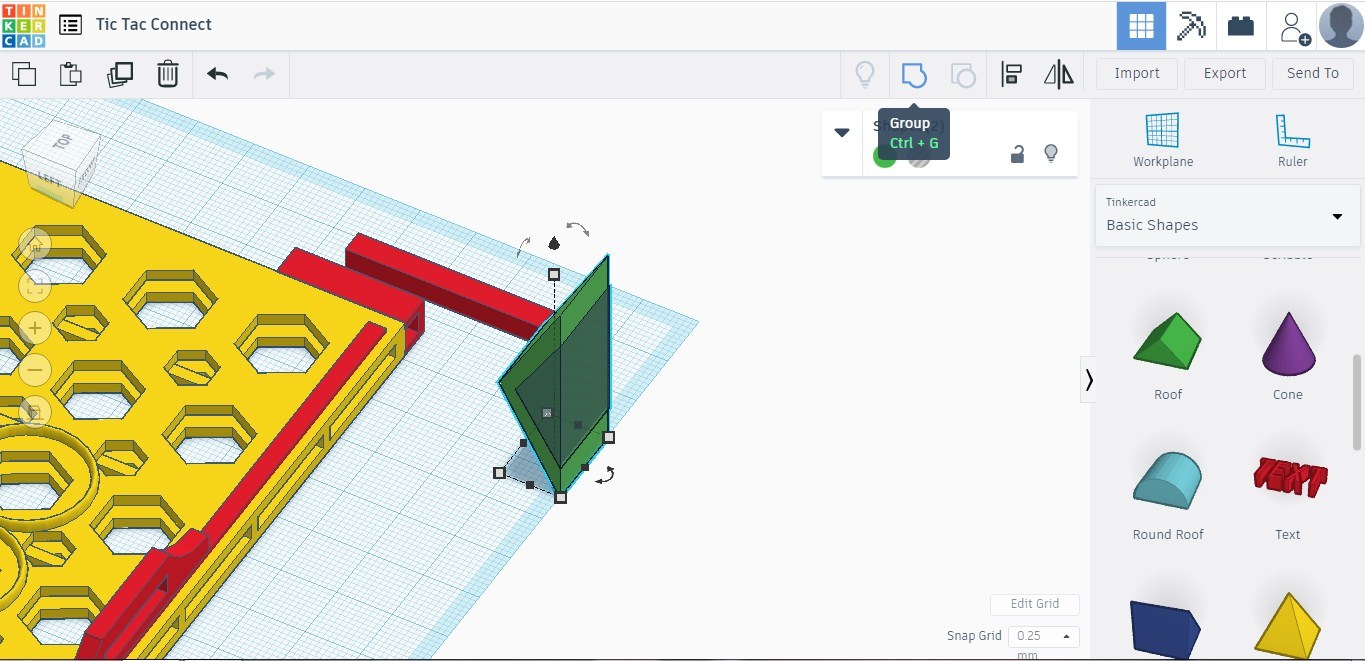The height and width of the screenshot is (661, 1365).
Task: Click the shapes panel vertical scrollbar
Action: (1356, 401)
